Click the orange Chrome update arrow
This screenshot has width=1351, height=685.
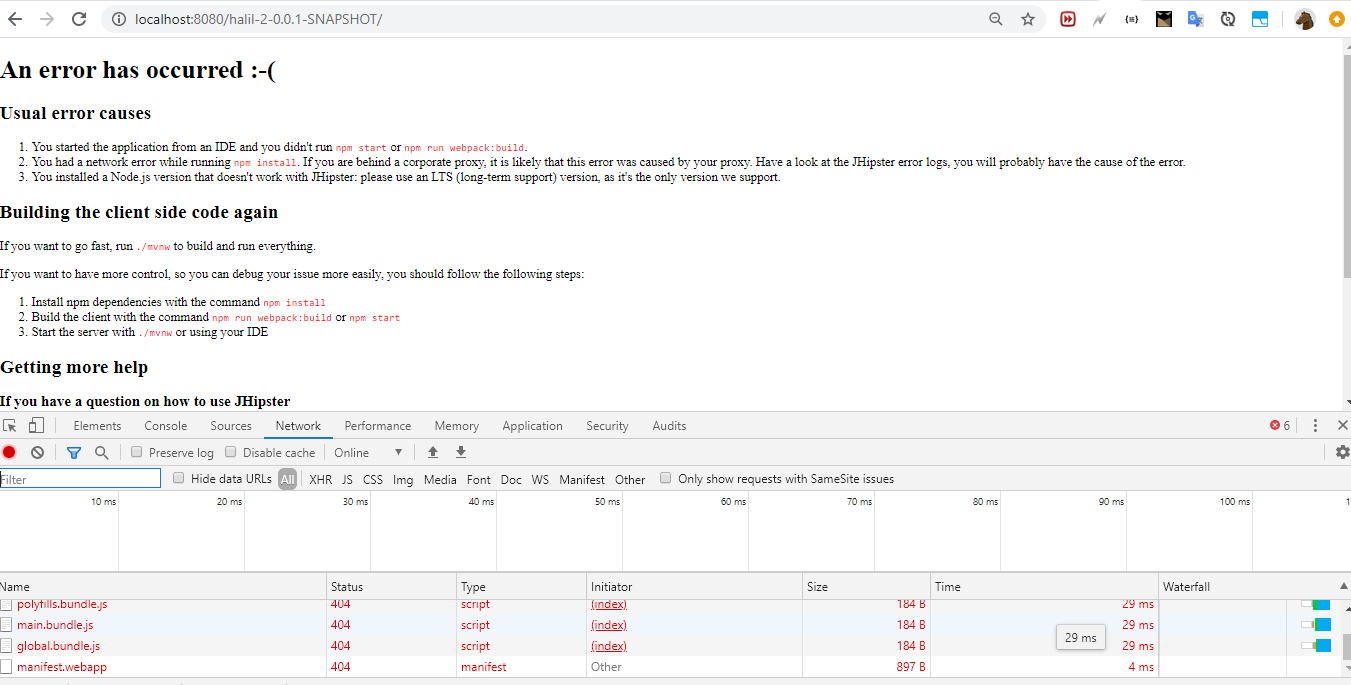tap(1337, 19)
